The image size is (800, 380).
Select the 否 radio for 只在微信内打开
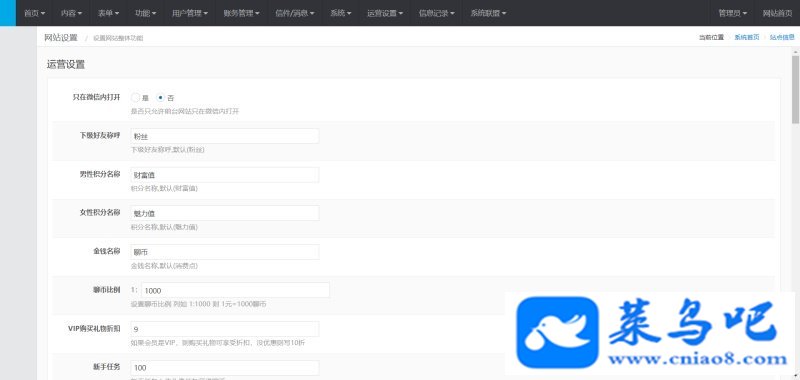click(161, 97)
